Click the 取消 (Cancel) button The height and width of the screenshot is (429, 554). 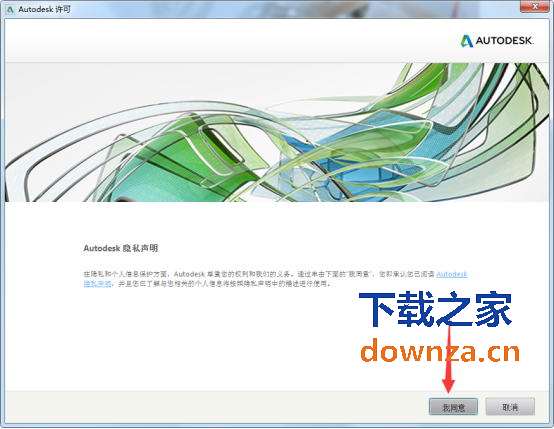pos(510,407)
